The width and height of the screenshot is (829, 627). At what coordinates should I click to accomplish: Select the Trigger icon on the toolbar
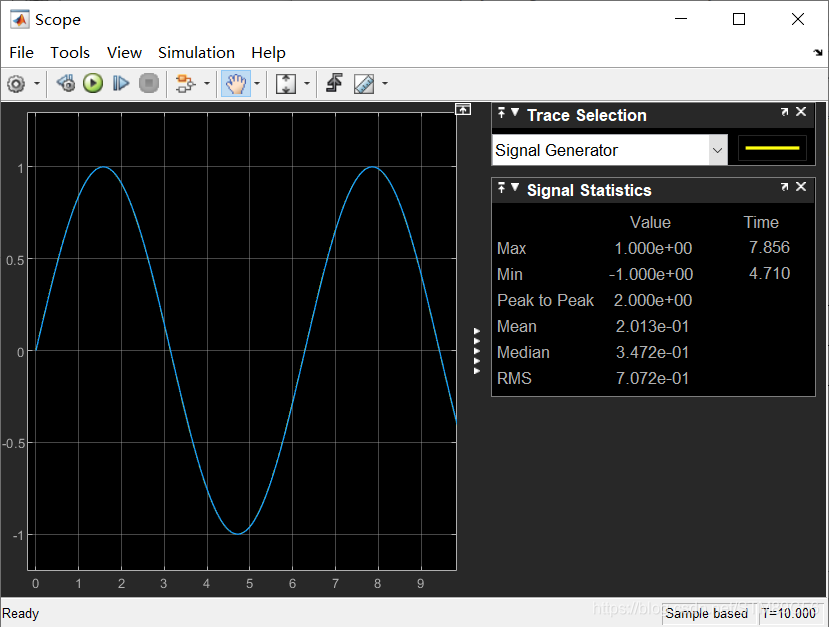pos(334,83)
